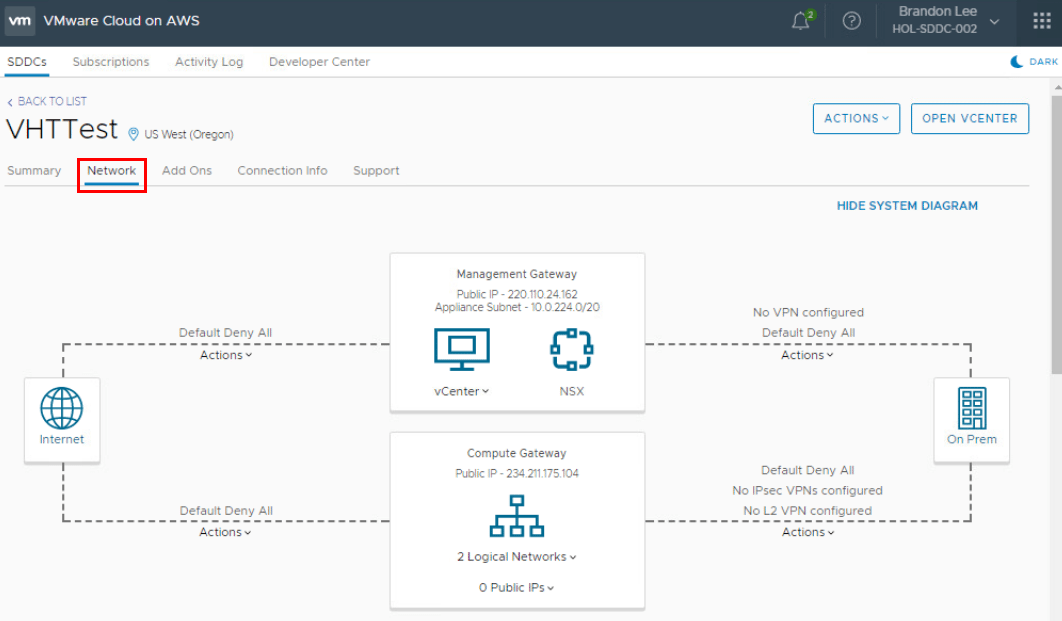Image resolution: width=1062 pixels, height=621 pixels.
Task: Toggle the Dark theme switch
Action: 1034,62
